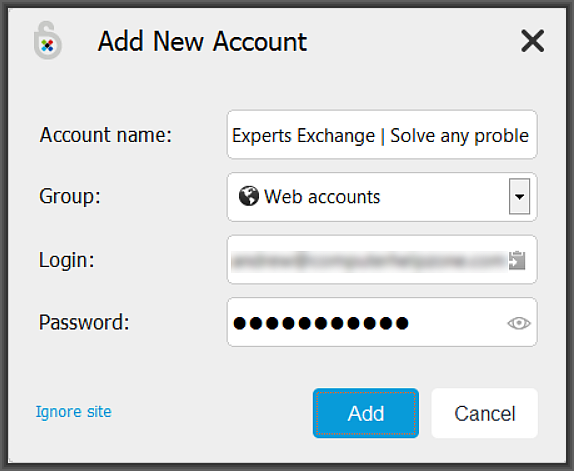
Task: Click the padlock app logo icon
Action: point(48,40)
